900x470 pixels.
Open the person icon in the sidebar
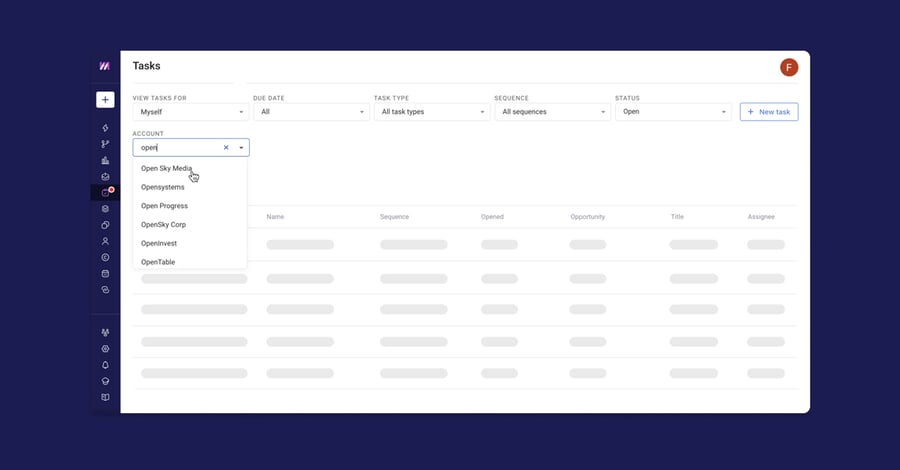(105, 241)
